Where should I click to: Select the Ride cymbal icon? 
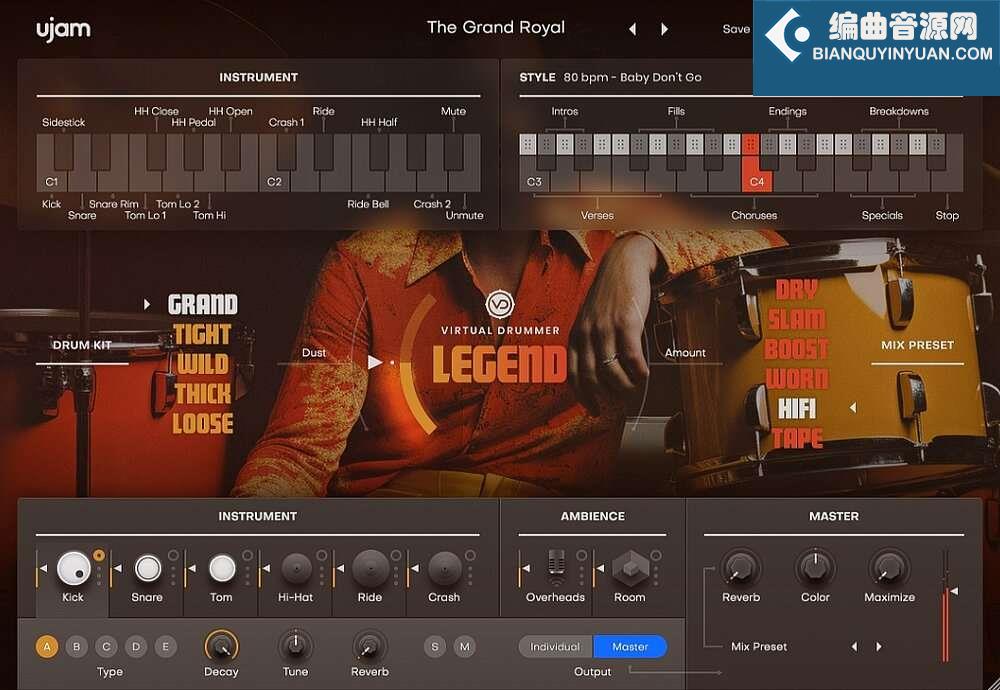pos(371,568)
